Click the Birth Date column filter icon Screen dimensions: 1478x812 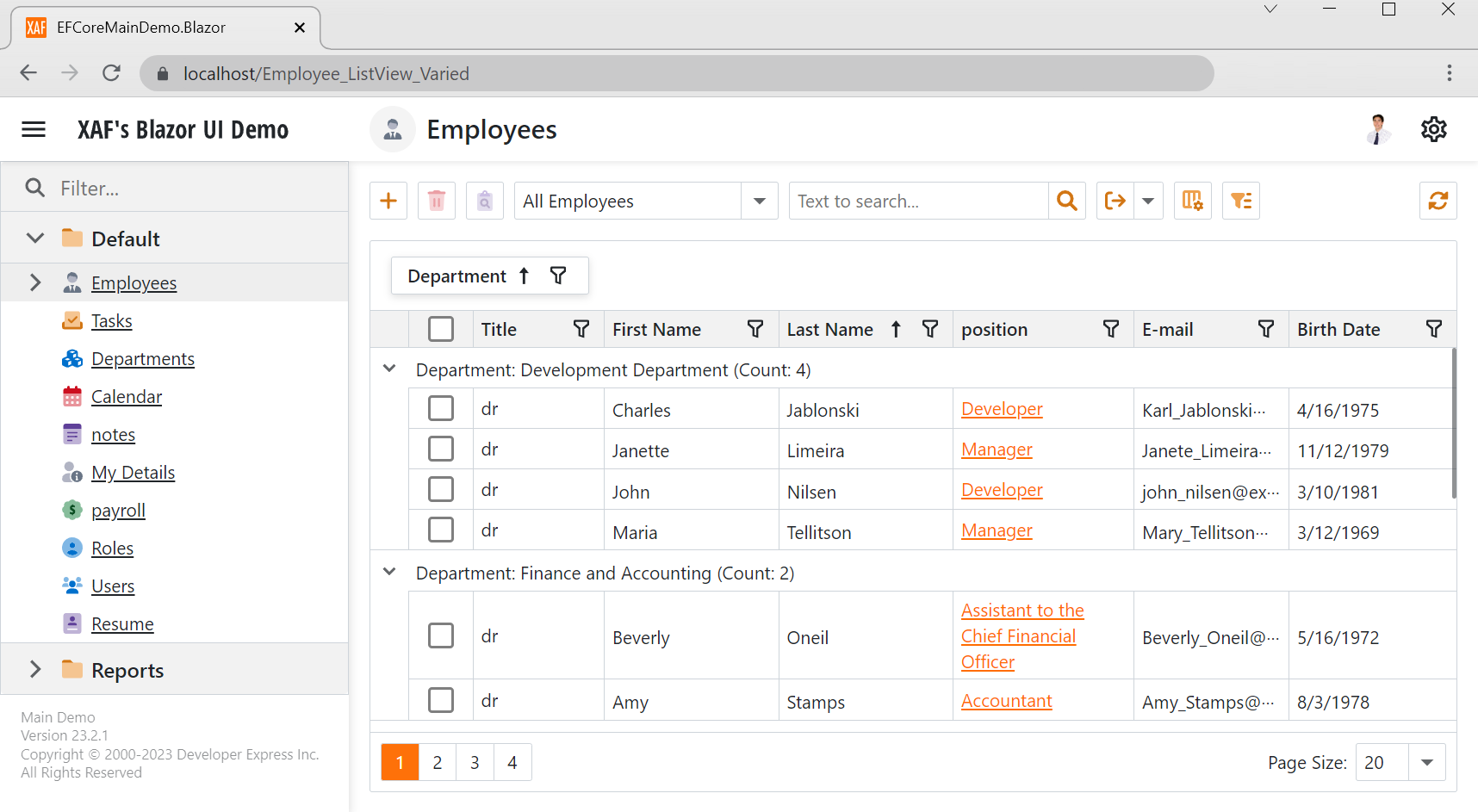[1434, 329]
